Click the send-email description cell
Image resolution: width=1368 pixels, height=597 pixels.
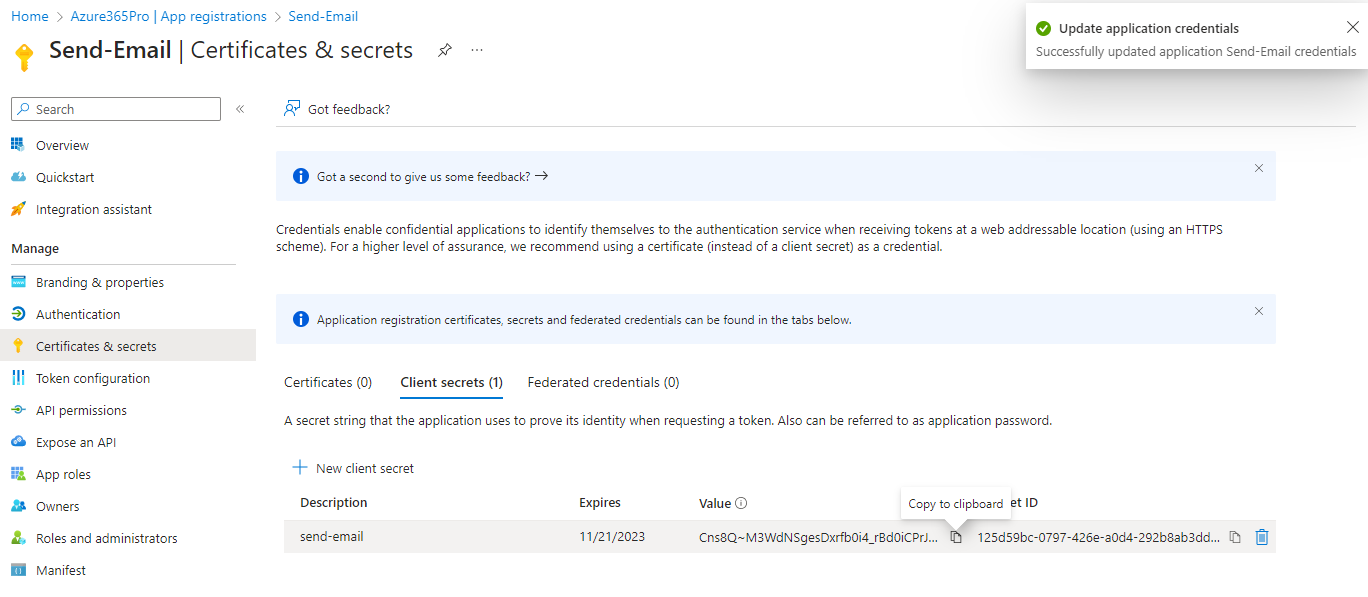pyautogui.click(x=332, y=536)
